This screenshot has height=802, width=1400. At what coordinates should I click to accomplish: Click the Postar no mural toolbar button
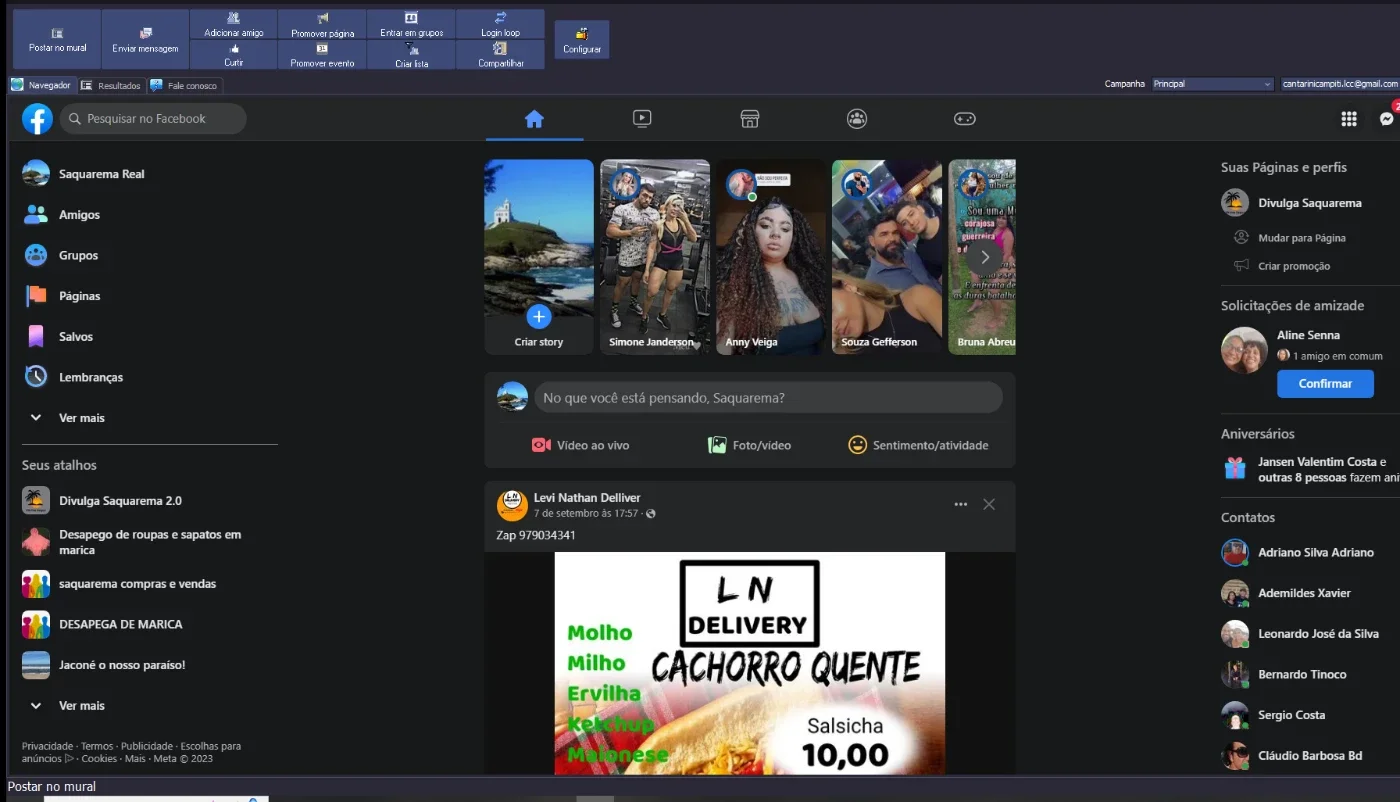pyautogui.click(x=57, y=40)
